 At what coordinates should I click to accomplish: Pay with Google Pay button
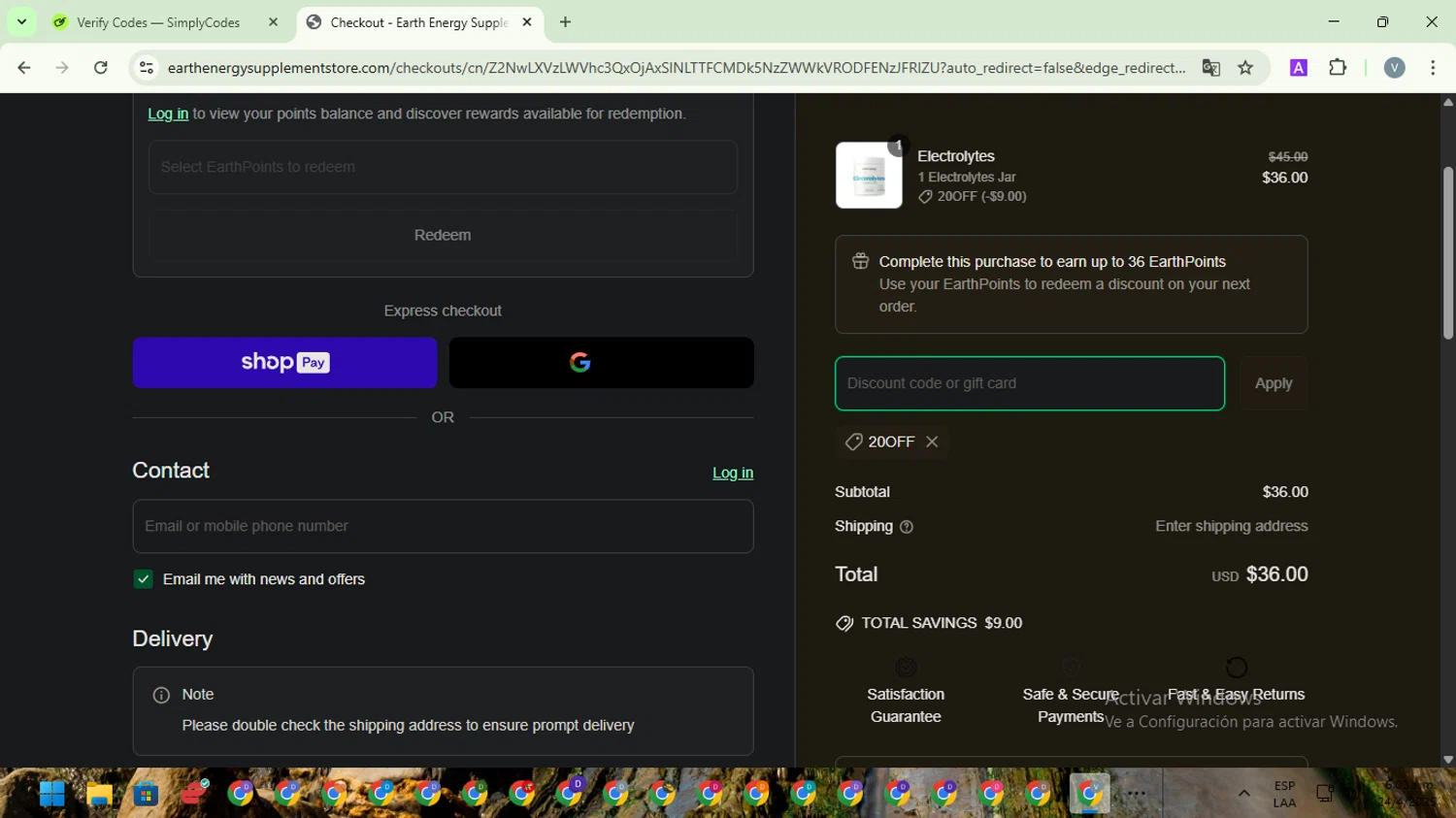(601, 363)
